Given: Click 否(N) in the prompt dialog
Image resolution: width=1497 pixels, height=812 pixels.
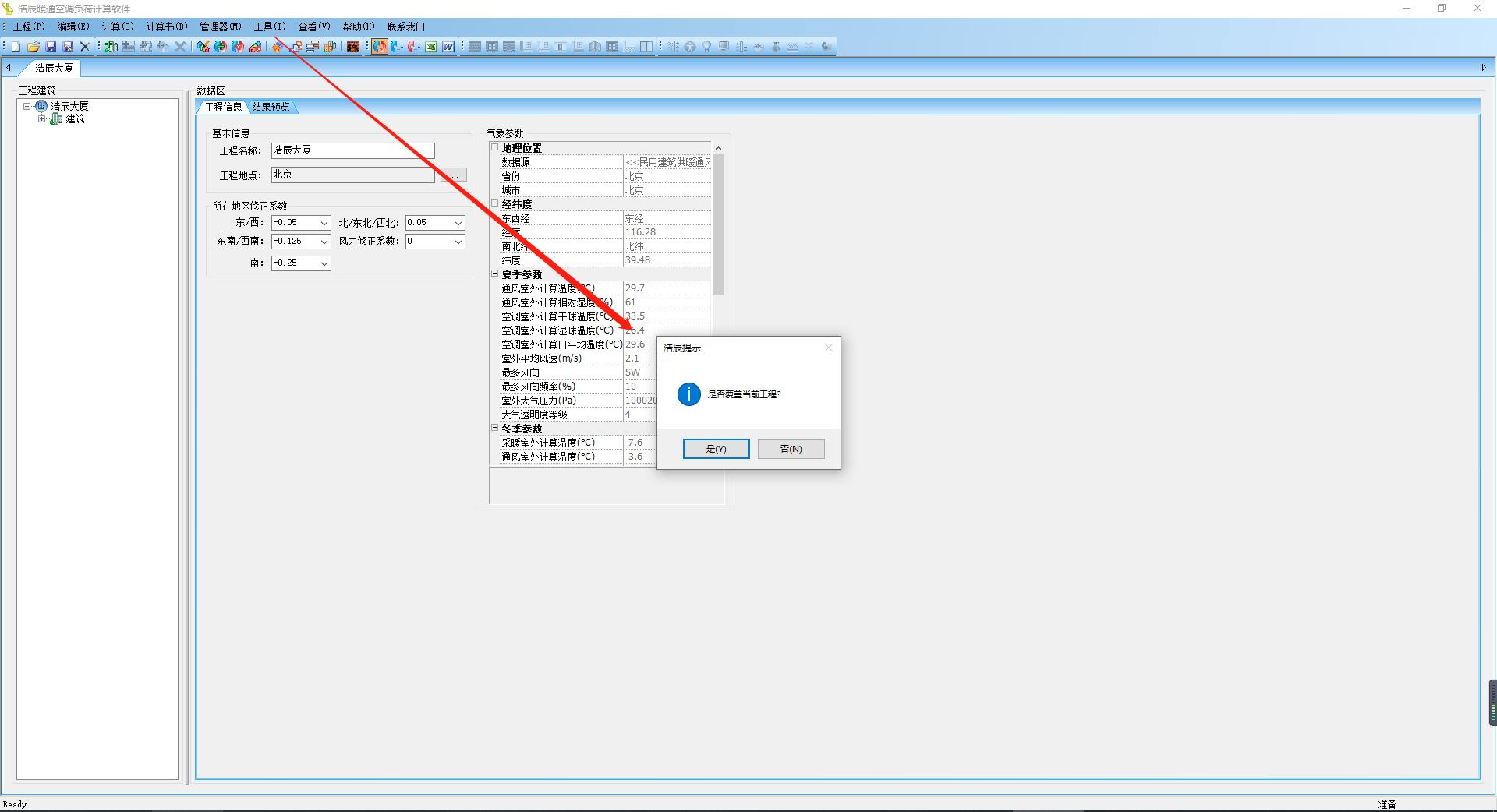Looking at the screenshot, I should [791, 449].
